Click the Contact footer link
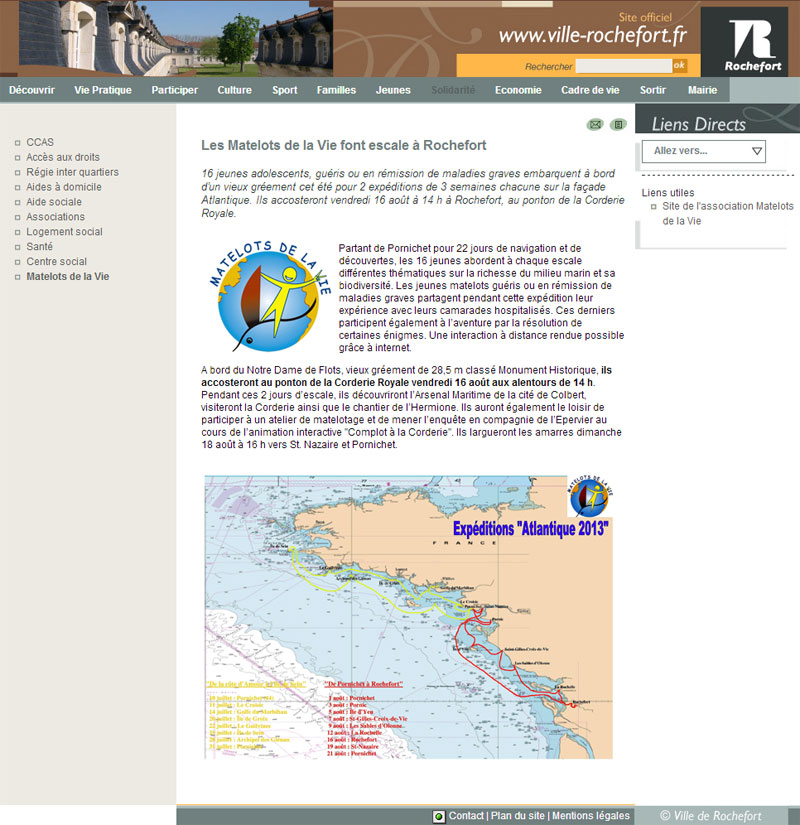This screenshot has height=825, width=800. click(x=466, y=816)
